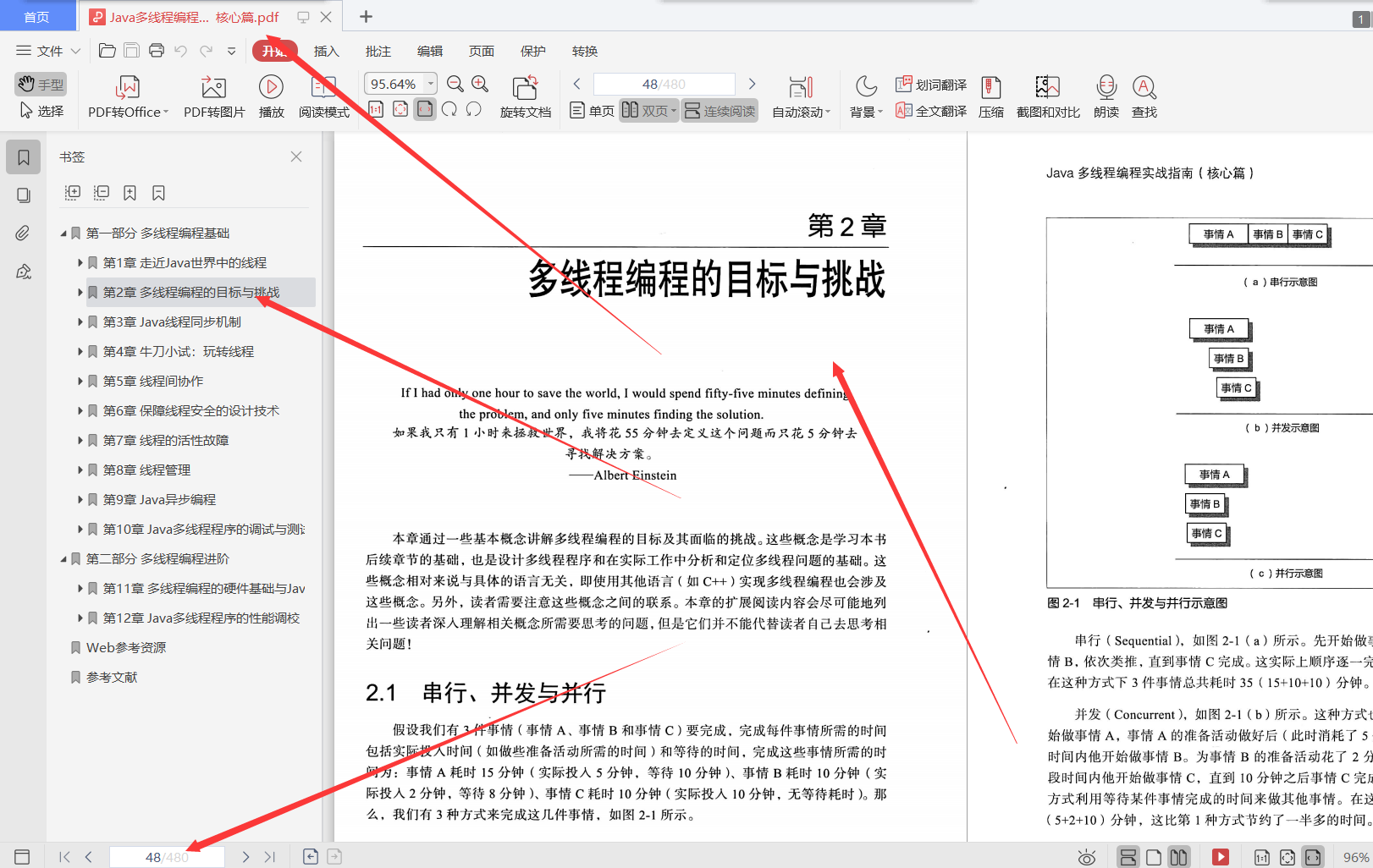The width and height of the screenshot is (1373, 868).
Task: Rotate view clockwise using the toolbar icon
Action: pyautogui.click(x=449, y=109)
